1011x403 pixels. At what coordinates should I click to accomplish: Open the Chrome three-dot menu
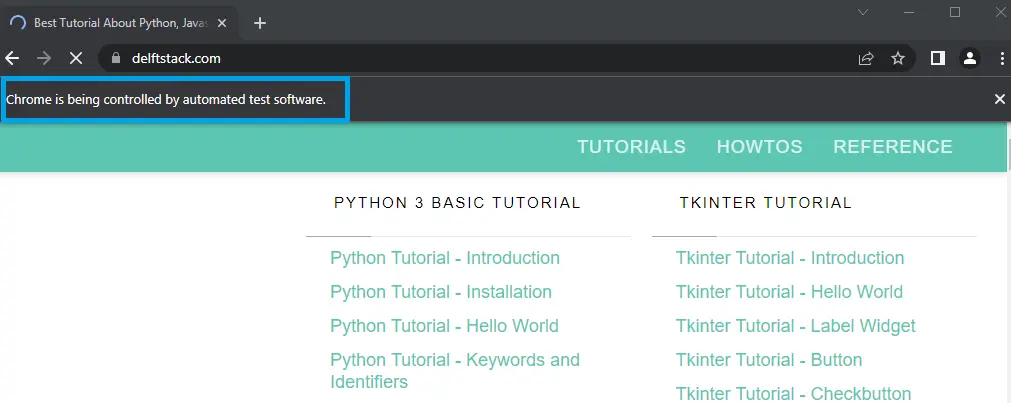[1002, 59]
